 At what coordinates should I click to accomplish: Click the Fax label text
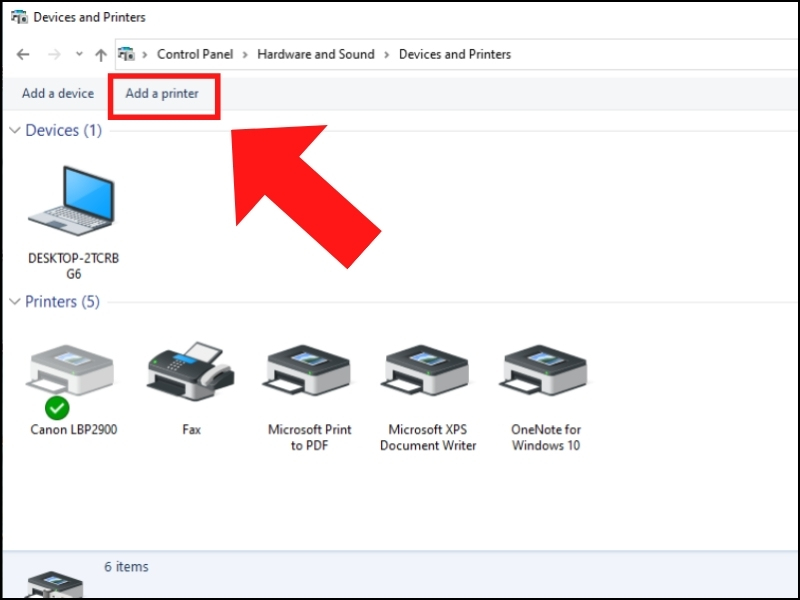[x=191, y=430]
